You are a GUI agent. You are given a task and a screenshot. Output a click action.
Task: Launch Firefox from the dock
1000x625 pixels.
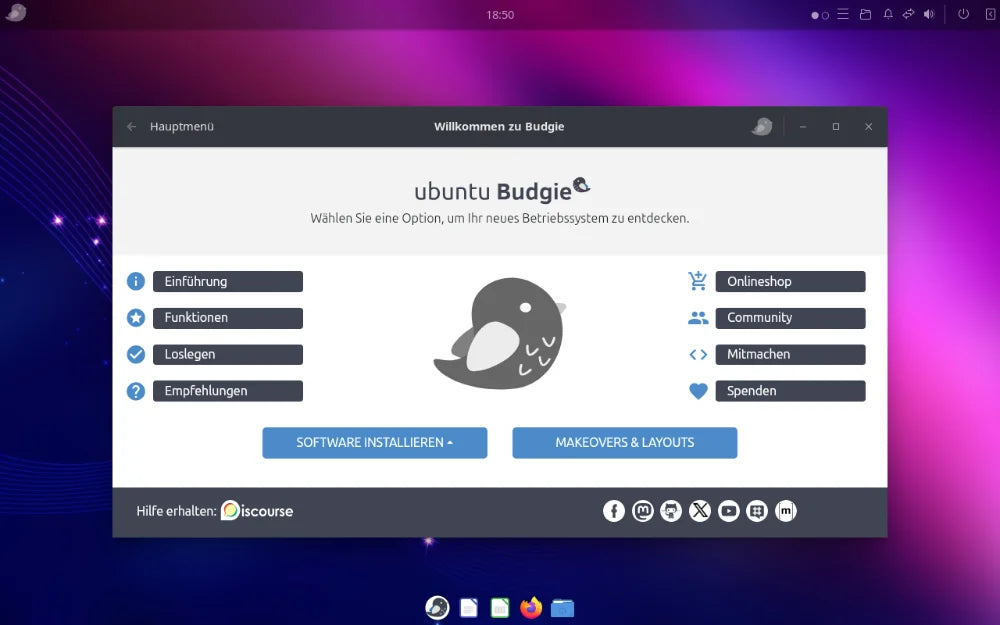(531, 608)
